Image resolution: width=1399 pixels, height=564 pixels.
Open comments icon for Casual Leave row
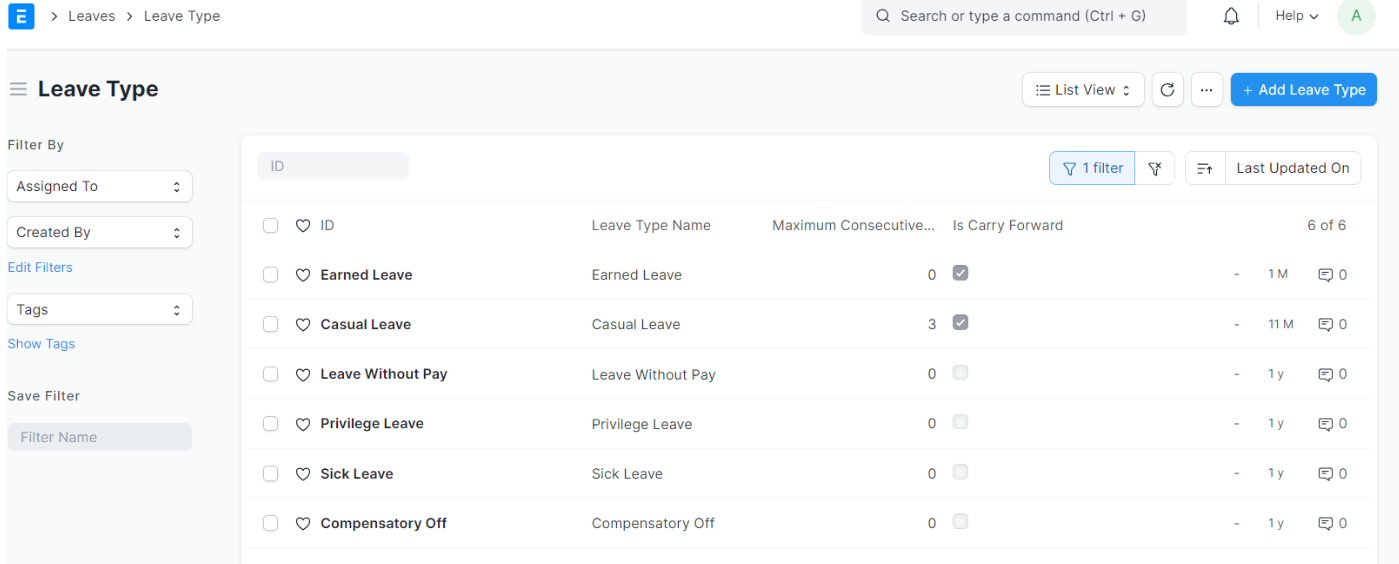[x=1326, y=324]
